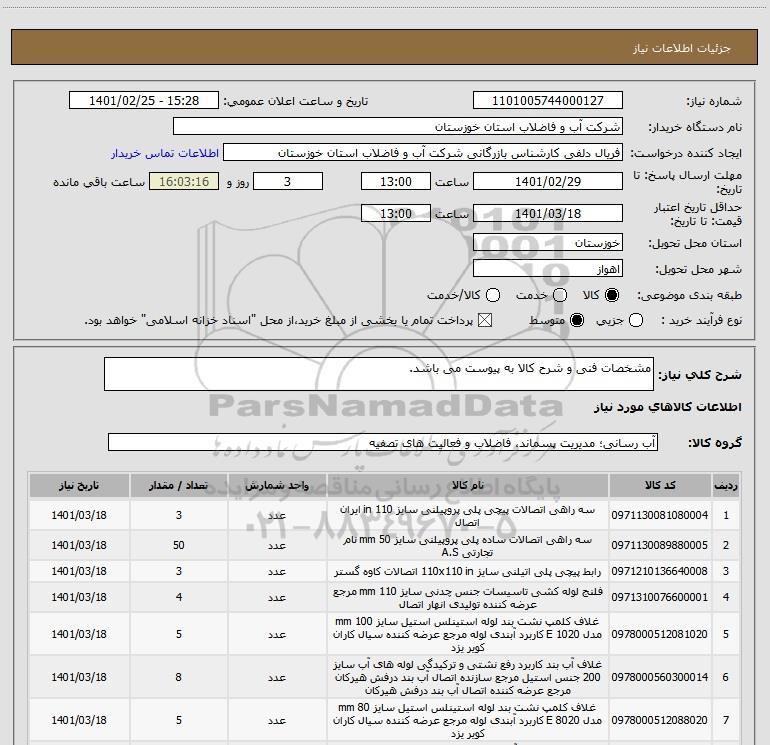Click the ردیف column header
Viewport: 770px width, 745px height.
pyautogui.click(x=726, y=485)
